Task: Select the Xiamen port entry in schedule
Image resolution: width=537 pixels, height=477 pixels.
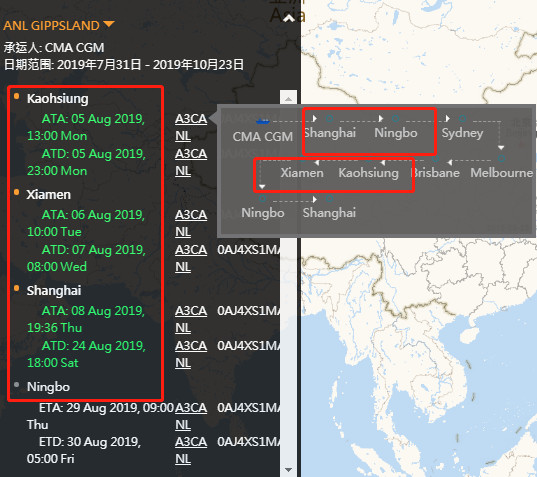Action: [x=49, y=194]
